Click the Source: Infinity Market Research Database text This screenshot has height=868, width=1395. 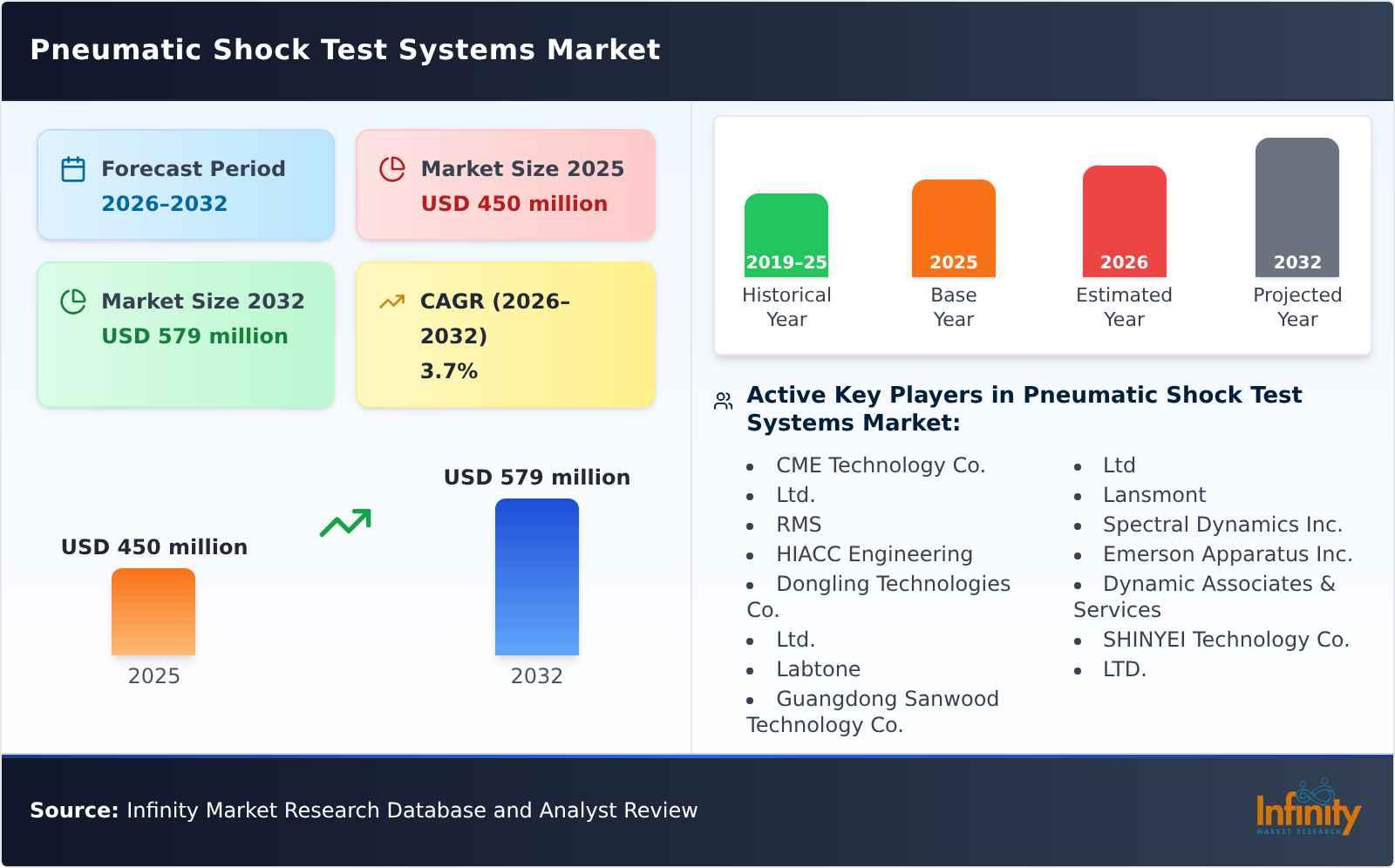[x=364, y=810]
